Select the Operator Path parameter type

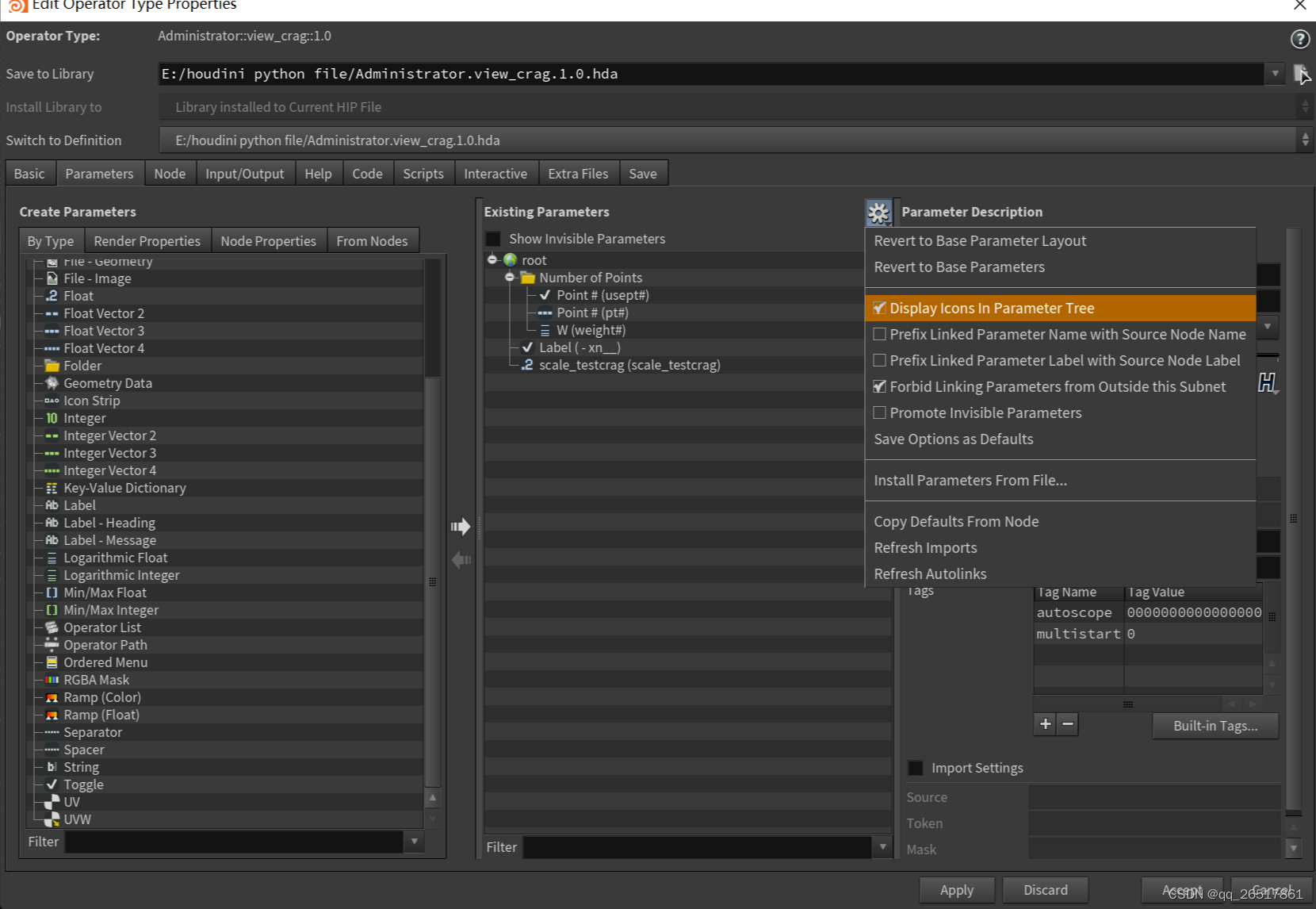(x=105, y=645)
